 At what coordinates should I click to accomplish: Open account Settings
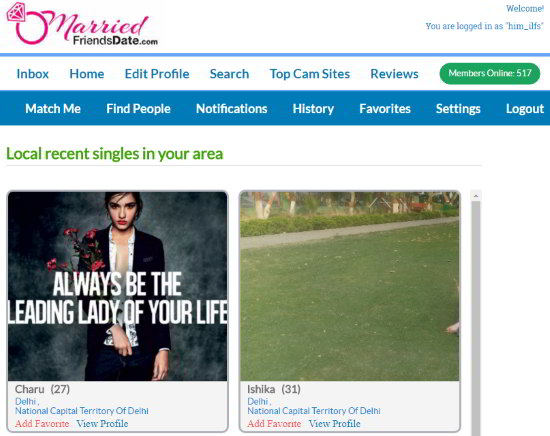(458, 109)
